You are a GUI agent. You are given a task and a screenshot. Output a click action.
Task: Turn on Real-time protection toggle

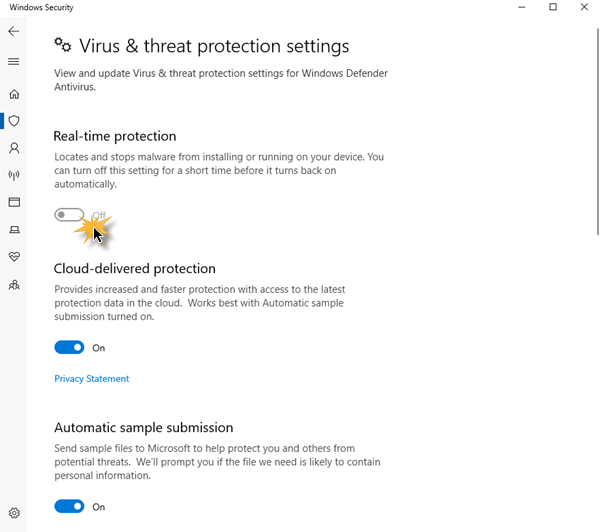point(69,215)
